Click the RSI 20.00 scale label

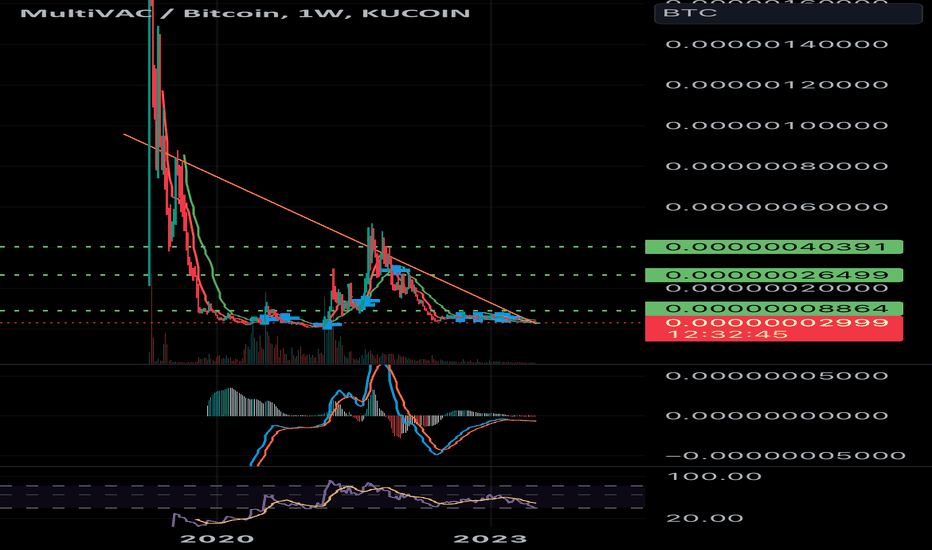click(705, 518)
